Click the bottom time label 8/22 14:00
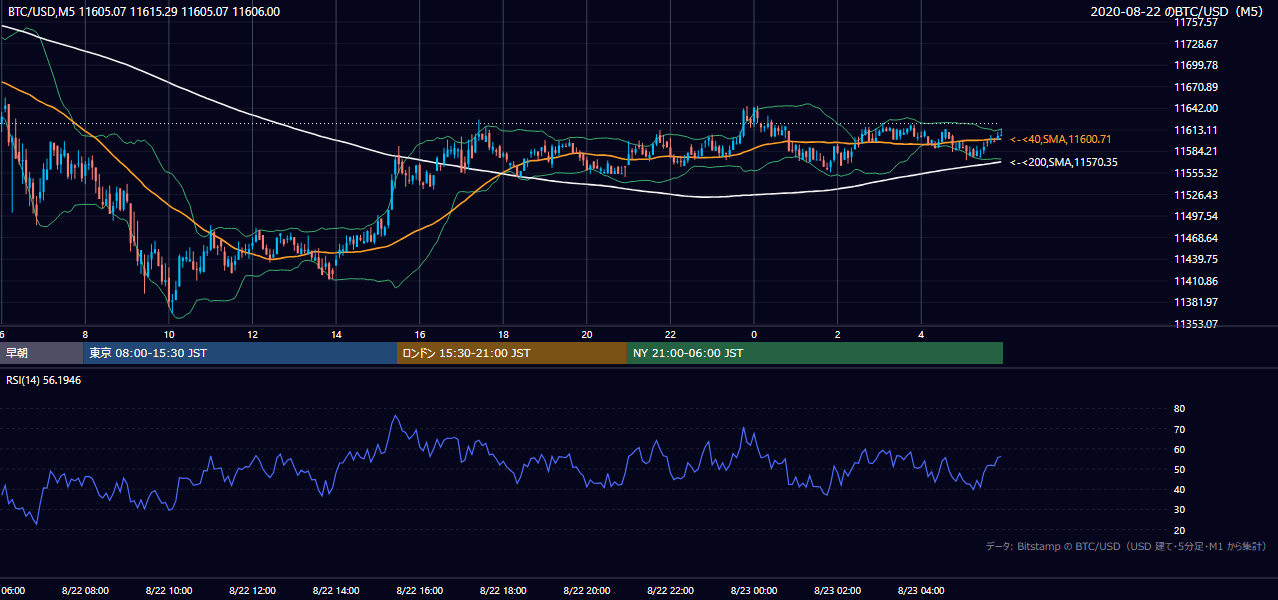 click(336, 590)
